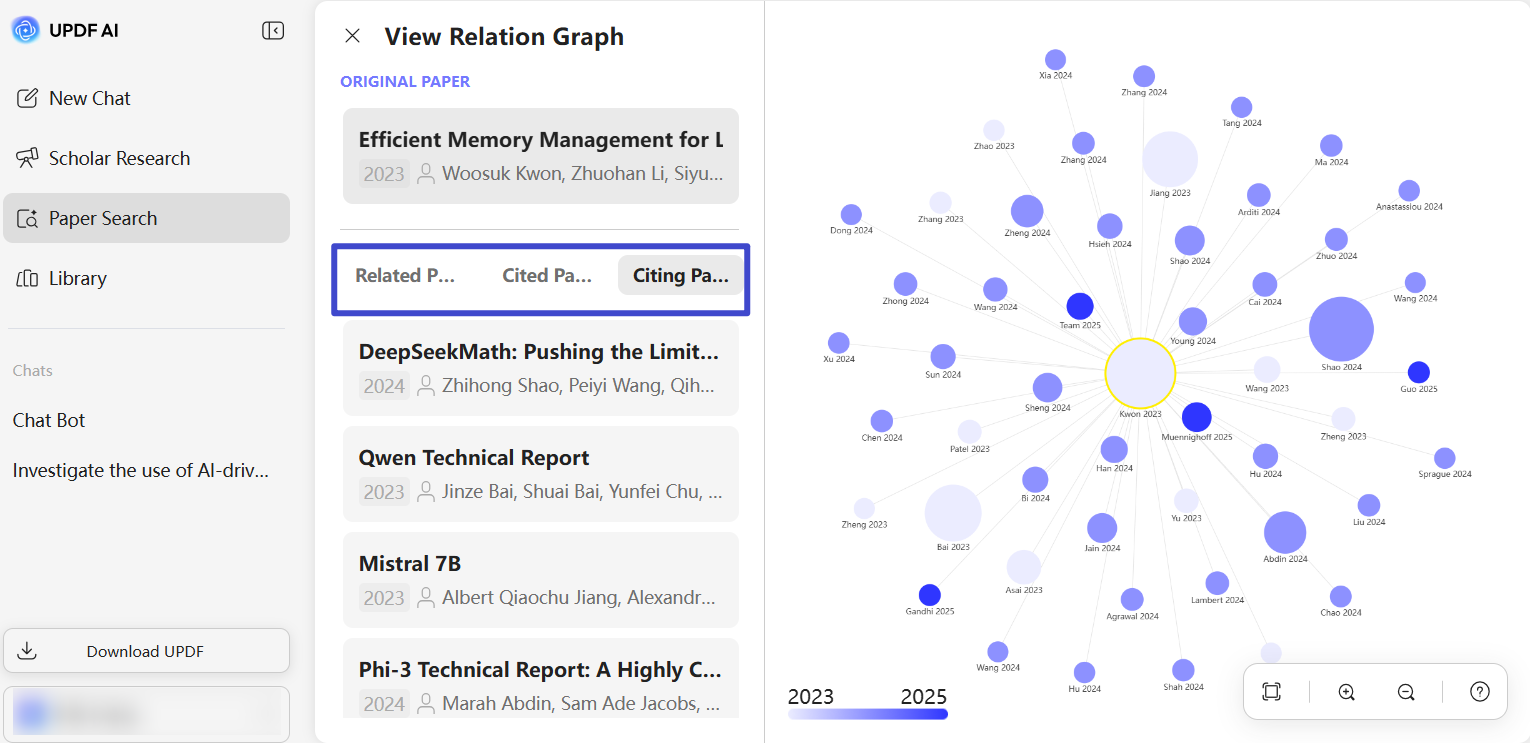Close the View Relation Graph panel
Viewport: 1530px width, 743px height.
pos(352,36)
